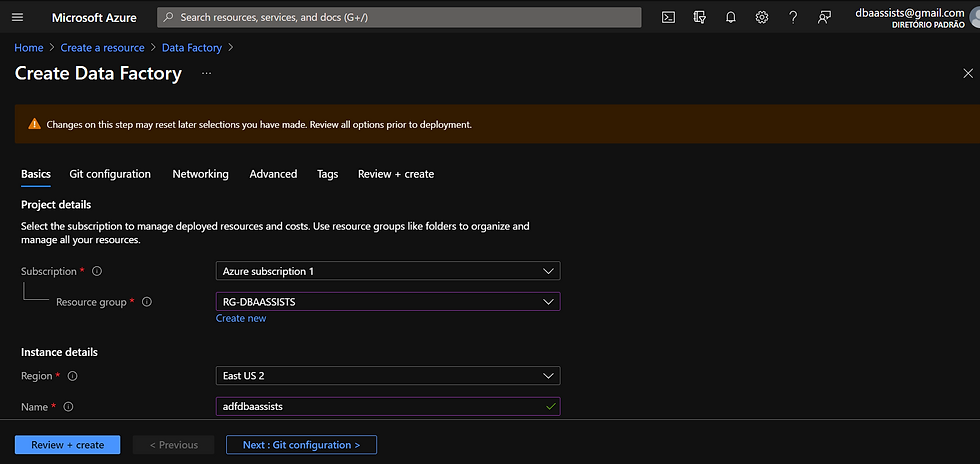This screenshot has height=464, width=980.
Task: Close the Create Data Factory blade
Action: click(967, 74)
